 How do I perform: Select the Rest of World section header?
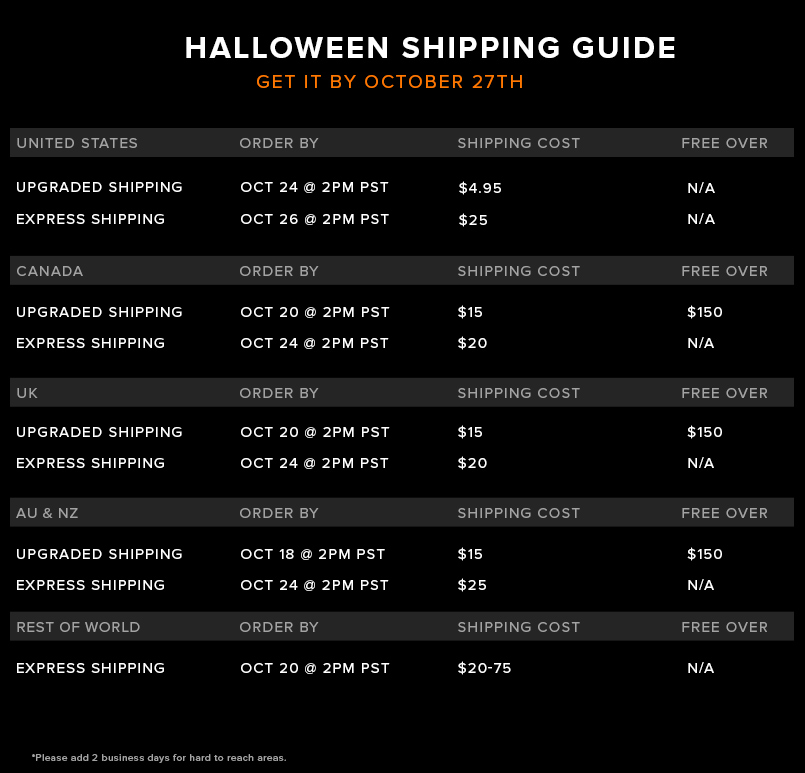78,627
